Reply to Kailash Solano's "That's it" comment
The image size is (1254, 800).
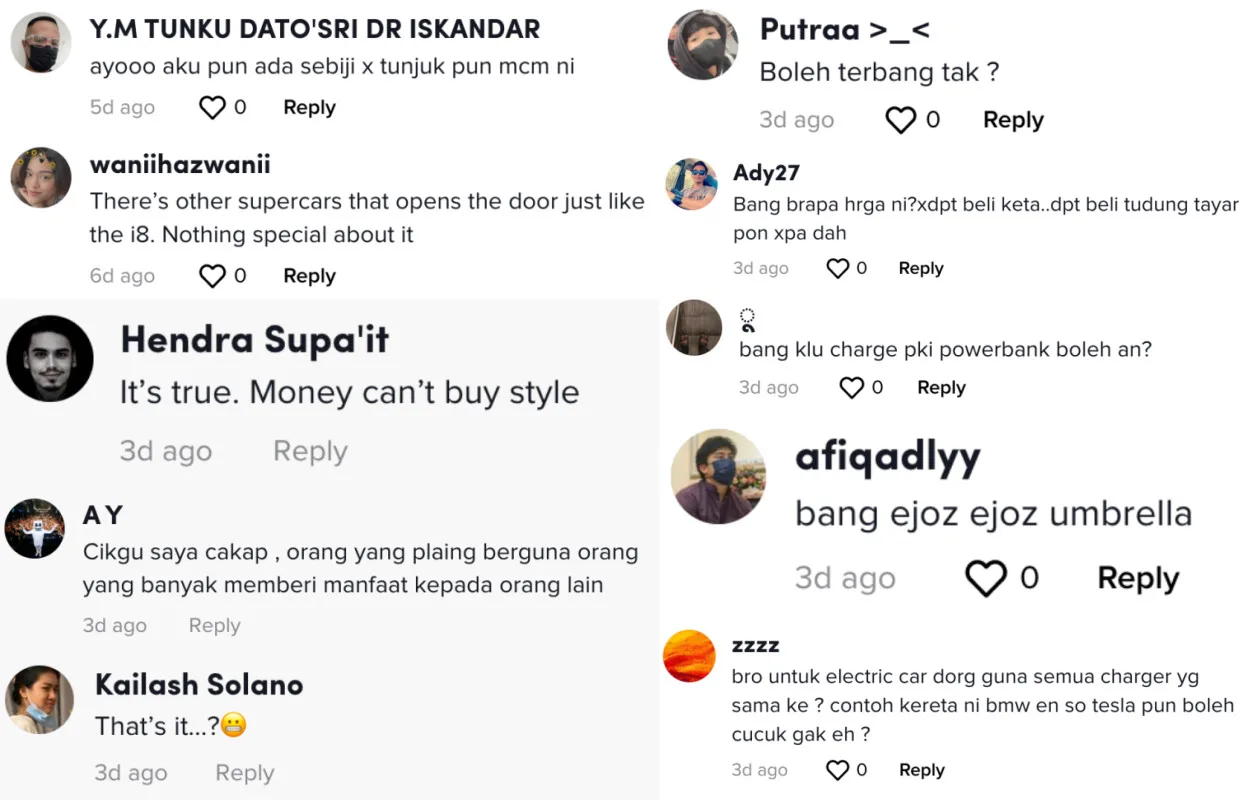245,773
